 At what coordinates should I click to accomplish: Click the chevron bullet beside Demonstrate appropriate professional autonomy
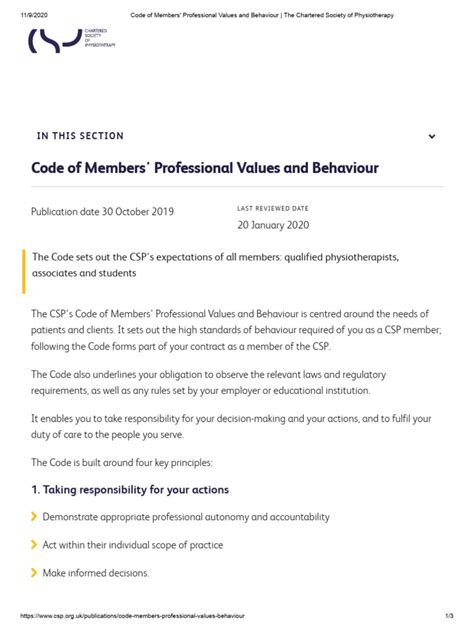(x=34, y=516)
